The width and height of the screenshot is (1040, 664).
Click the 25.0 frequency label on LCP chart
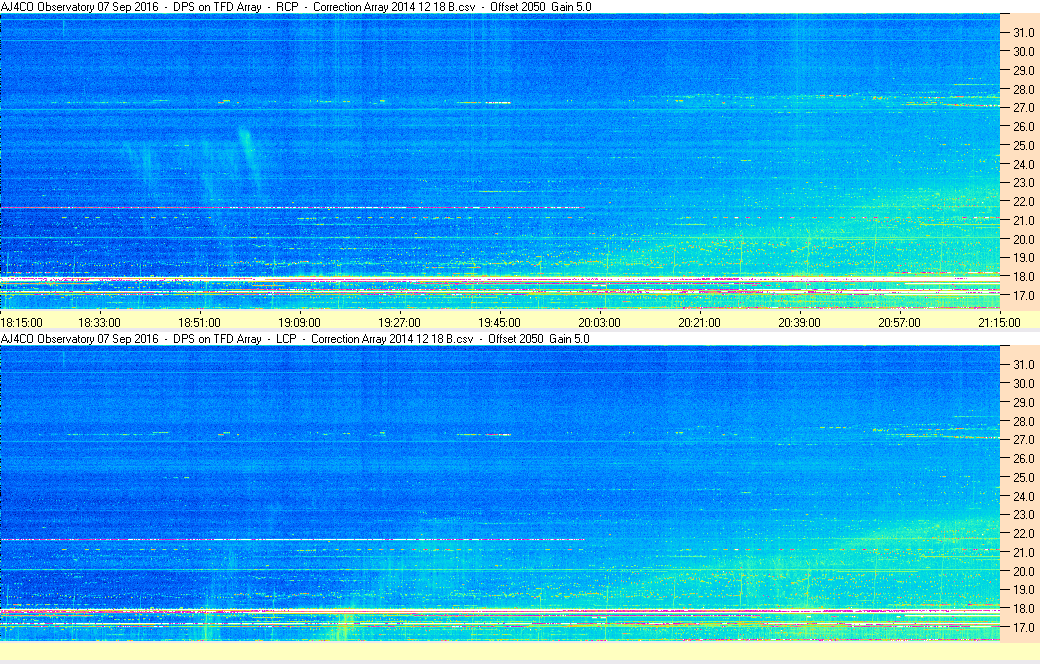pyautogui.click(x=1023, y=478)
